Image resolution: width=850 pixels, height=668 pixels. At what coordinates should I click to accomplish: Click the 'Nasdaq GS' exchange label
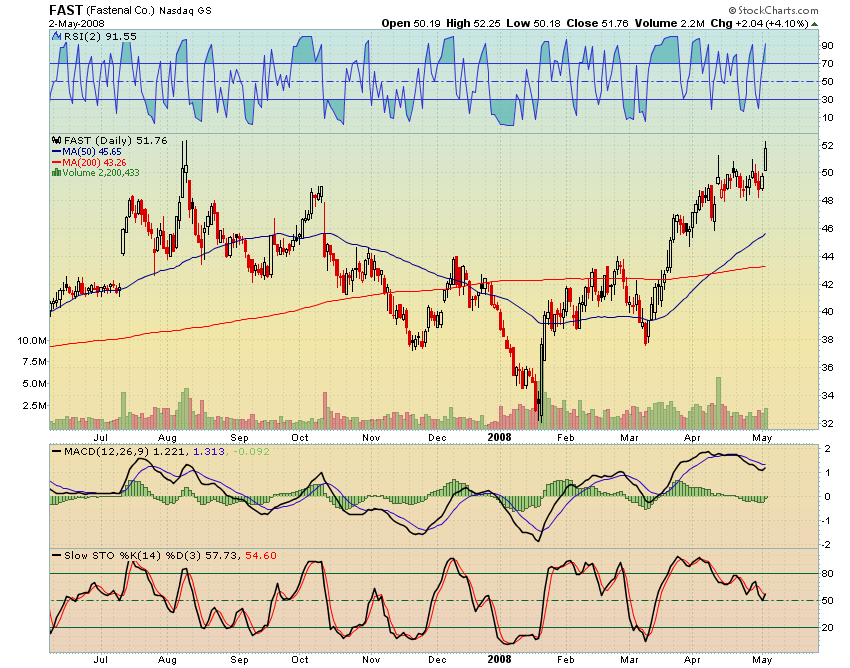coord(185,10)
